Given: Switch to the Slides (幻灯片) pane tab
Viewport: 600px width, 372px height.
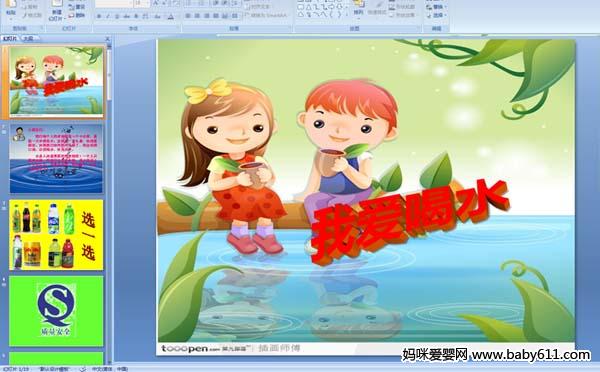Looking at the screenshot, I should [10, 38].
